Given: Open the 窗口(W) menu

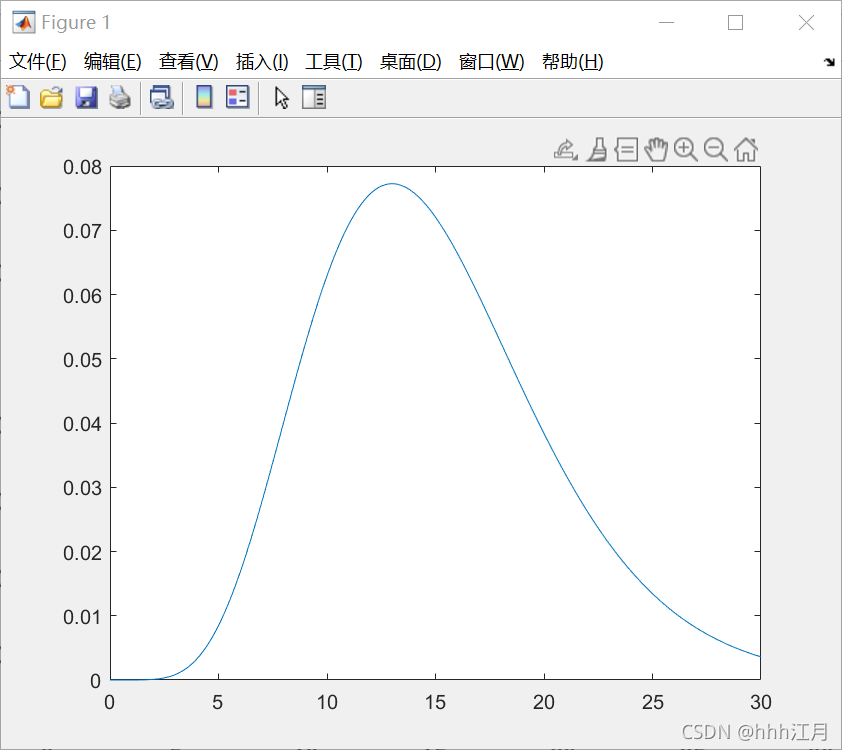Looking at the screenshot, I should (x=491, y=62).
